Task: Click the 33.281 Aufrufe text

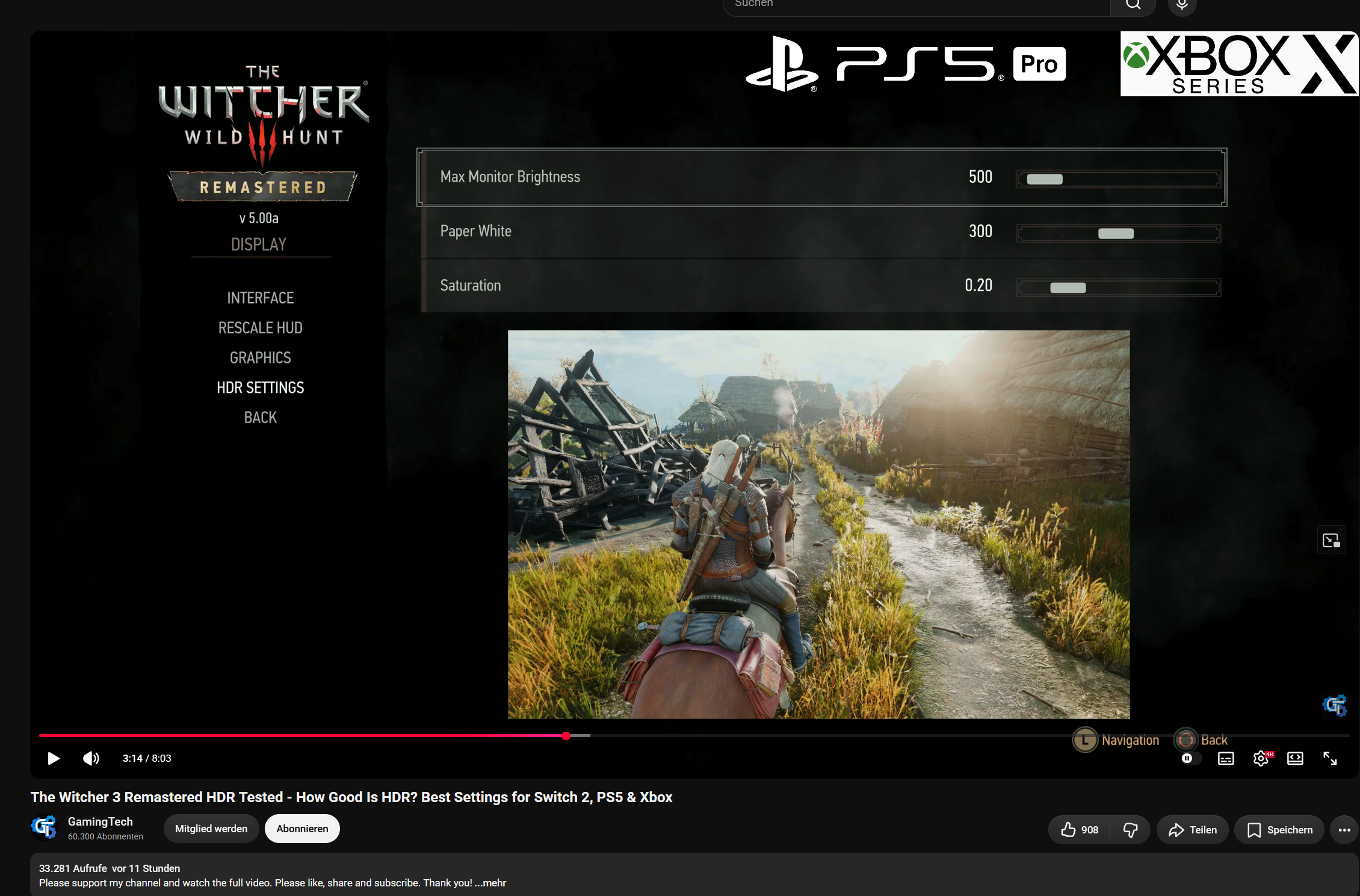Action: click(73, 868)
